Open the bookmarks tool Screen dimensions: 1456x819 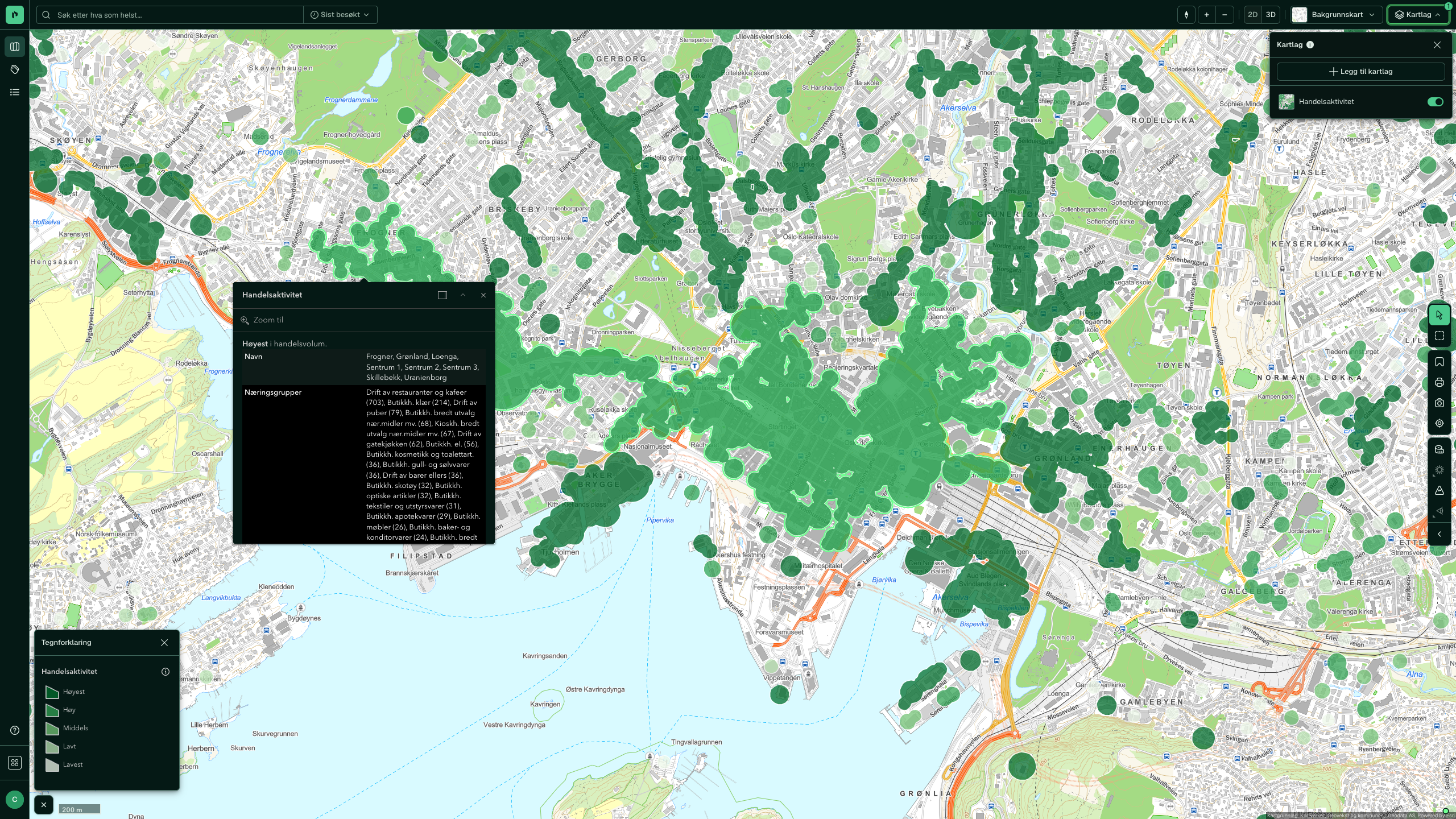tap(1440, 362)
